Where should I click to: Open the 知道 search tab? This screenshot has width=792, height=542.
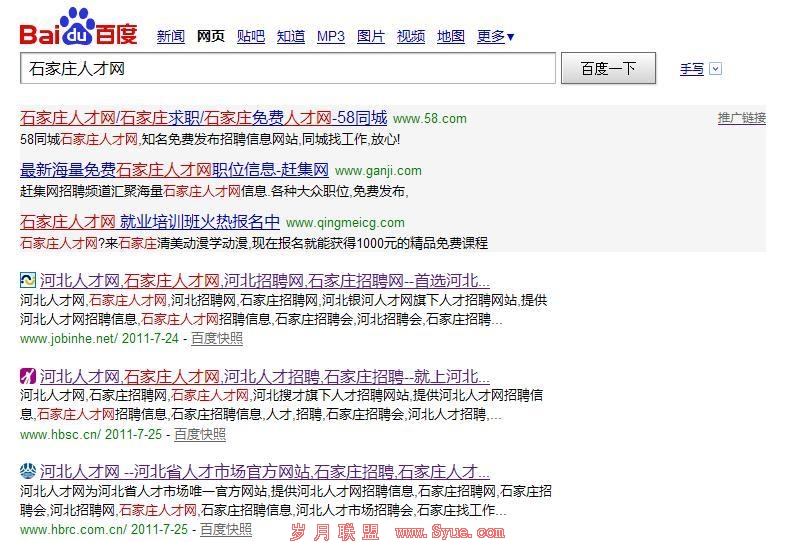291,37
